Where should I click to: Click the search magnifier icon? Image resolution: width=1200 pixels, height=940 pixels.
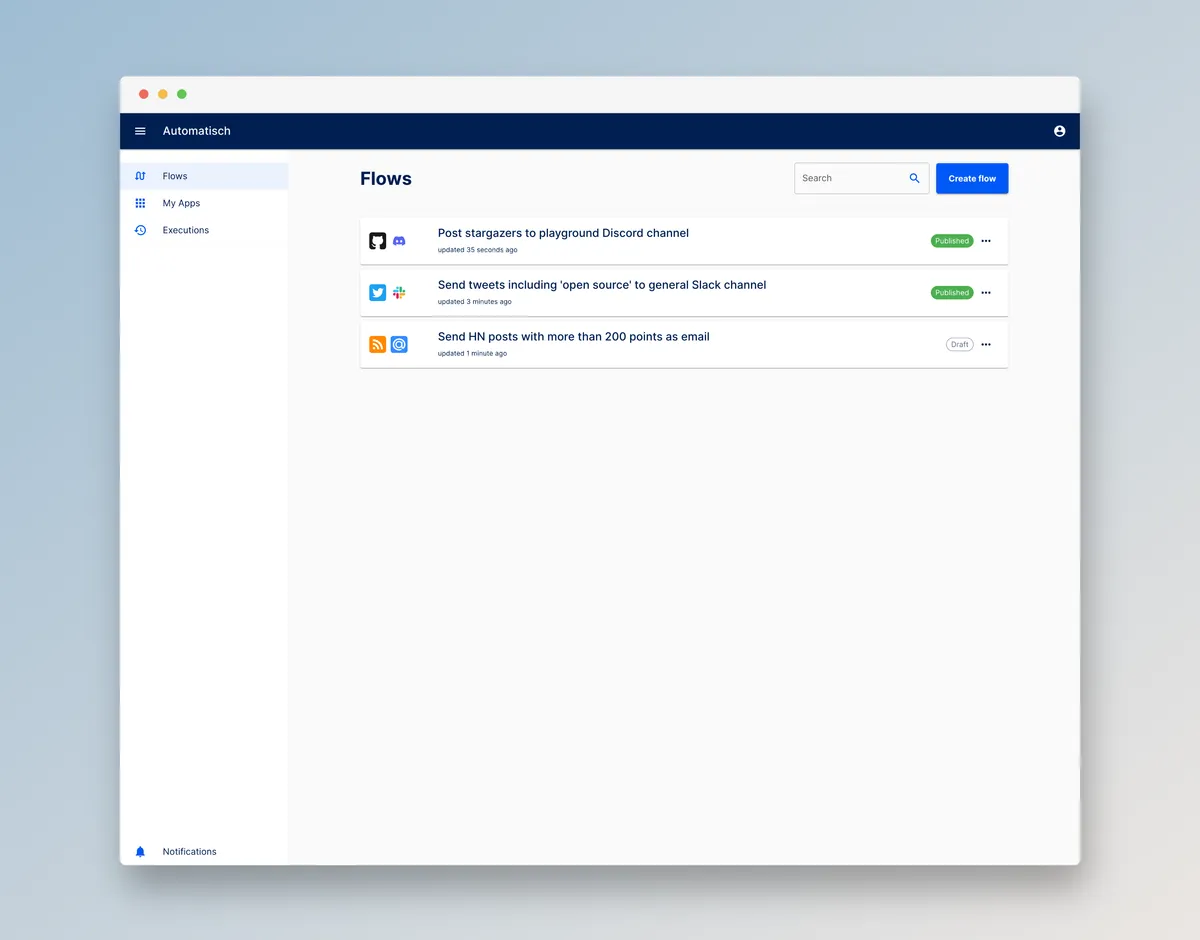[x=914, y=178]
